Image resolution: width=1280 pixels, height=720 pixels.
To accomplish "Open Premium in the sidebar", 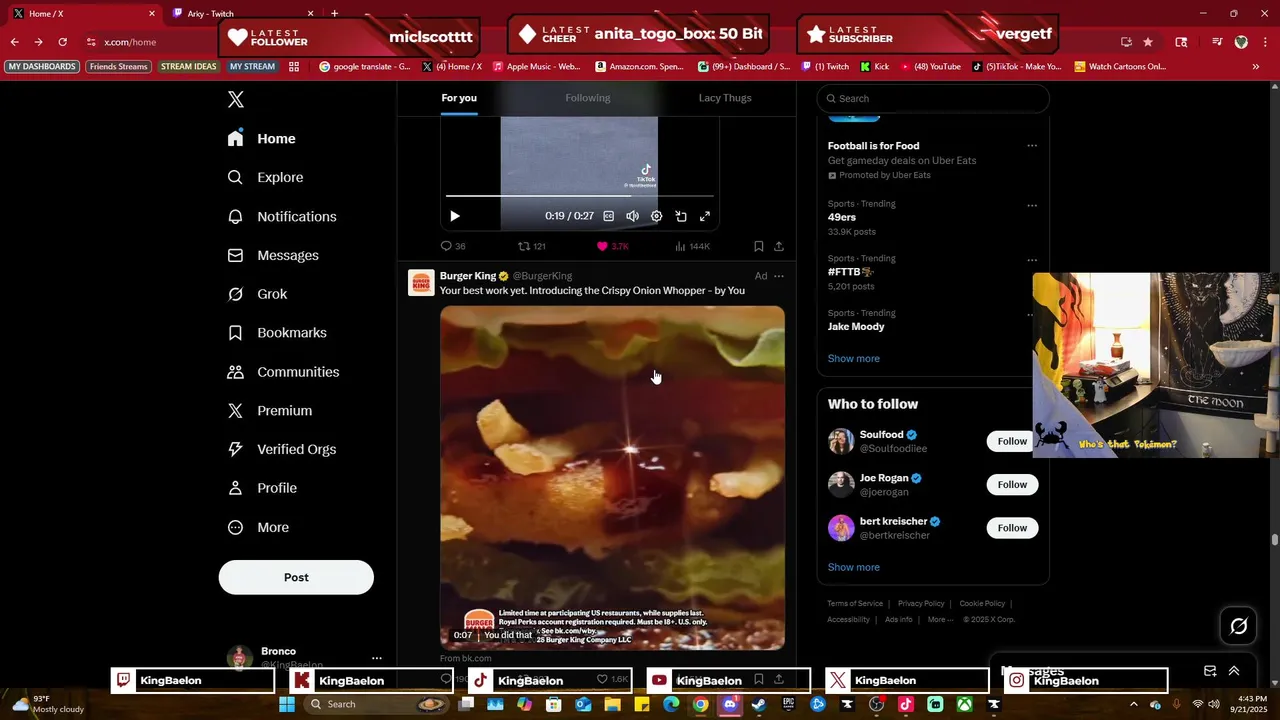I will point(269,410).
